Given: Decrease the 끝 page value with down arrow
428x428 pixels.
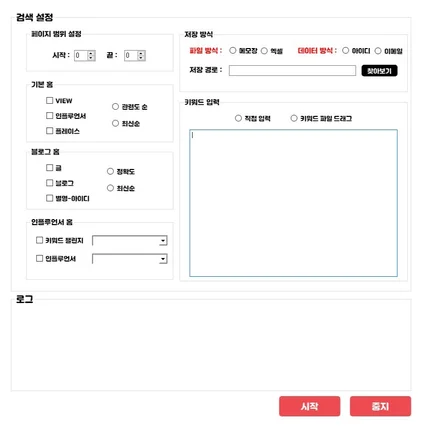Looking at the screenshot, I should [x=141, y=58].
